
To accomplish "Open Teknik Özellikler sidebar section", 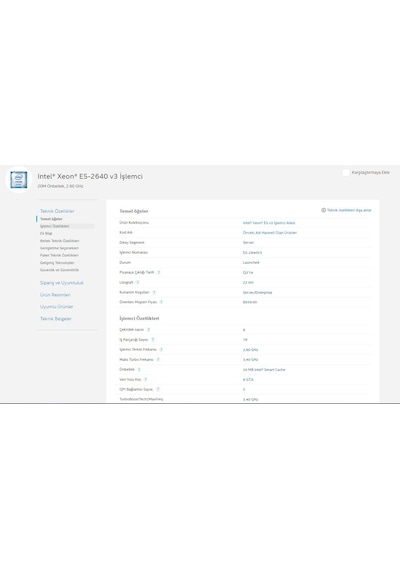I will pos(57,211).
